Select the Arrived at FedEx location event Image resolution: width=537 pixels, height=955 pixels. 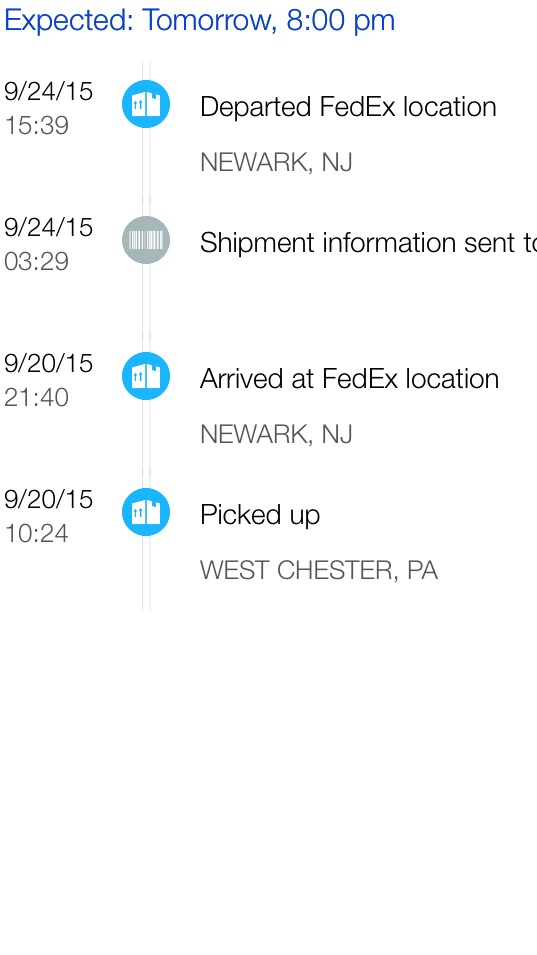pos(349,379)
